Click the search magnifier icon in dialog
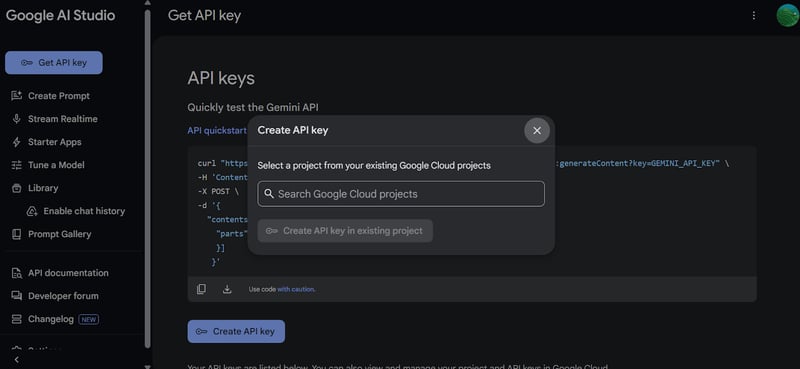Viewport: 800px width, 369px height. [269, 194]
